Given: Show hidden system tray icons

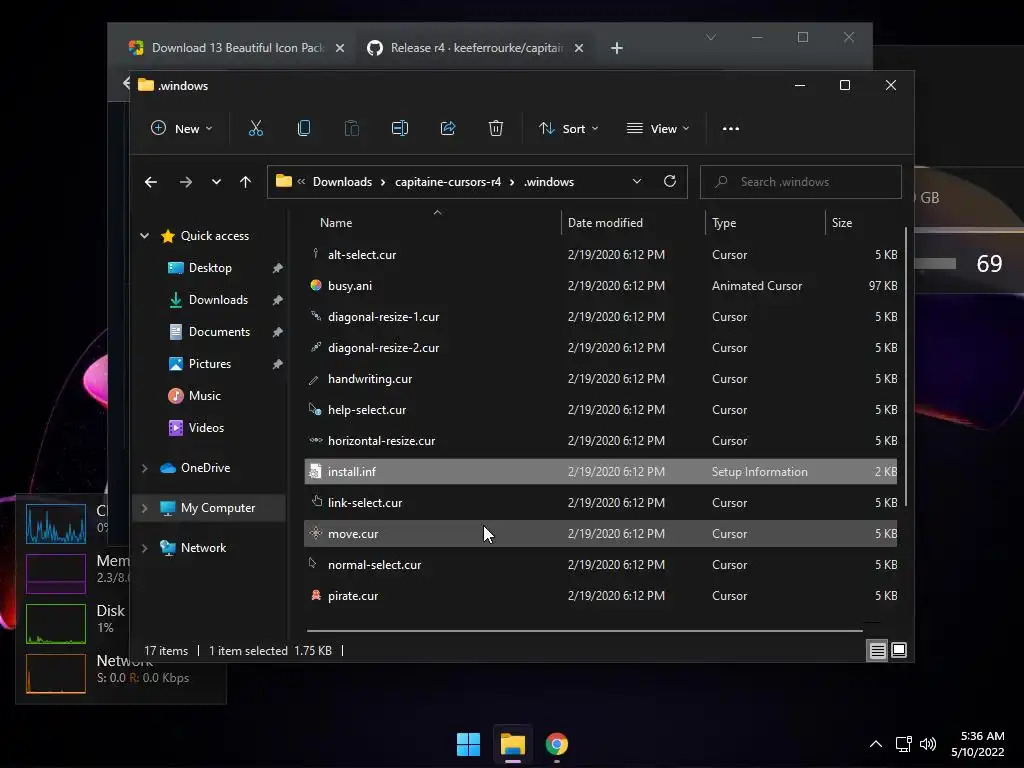Looking at the screenshot, I should point(876,744).
